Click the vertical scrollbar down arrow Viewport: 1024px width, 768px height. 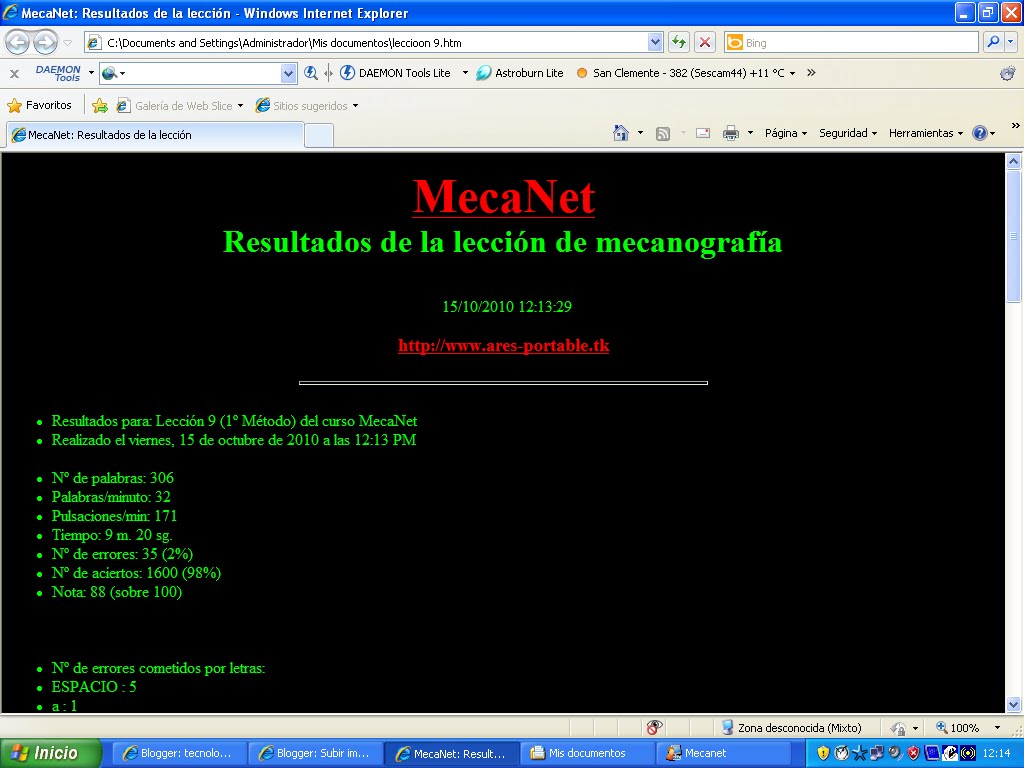point(1014,704)
